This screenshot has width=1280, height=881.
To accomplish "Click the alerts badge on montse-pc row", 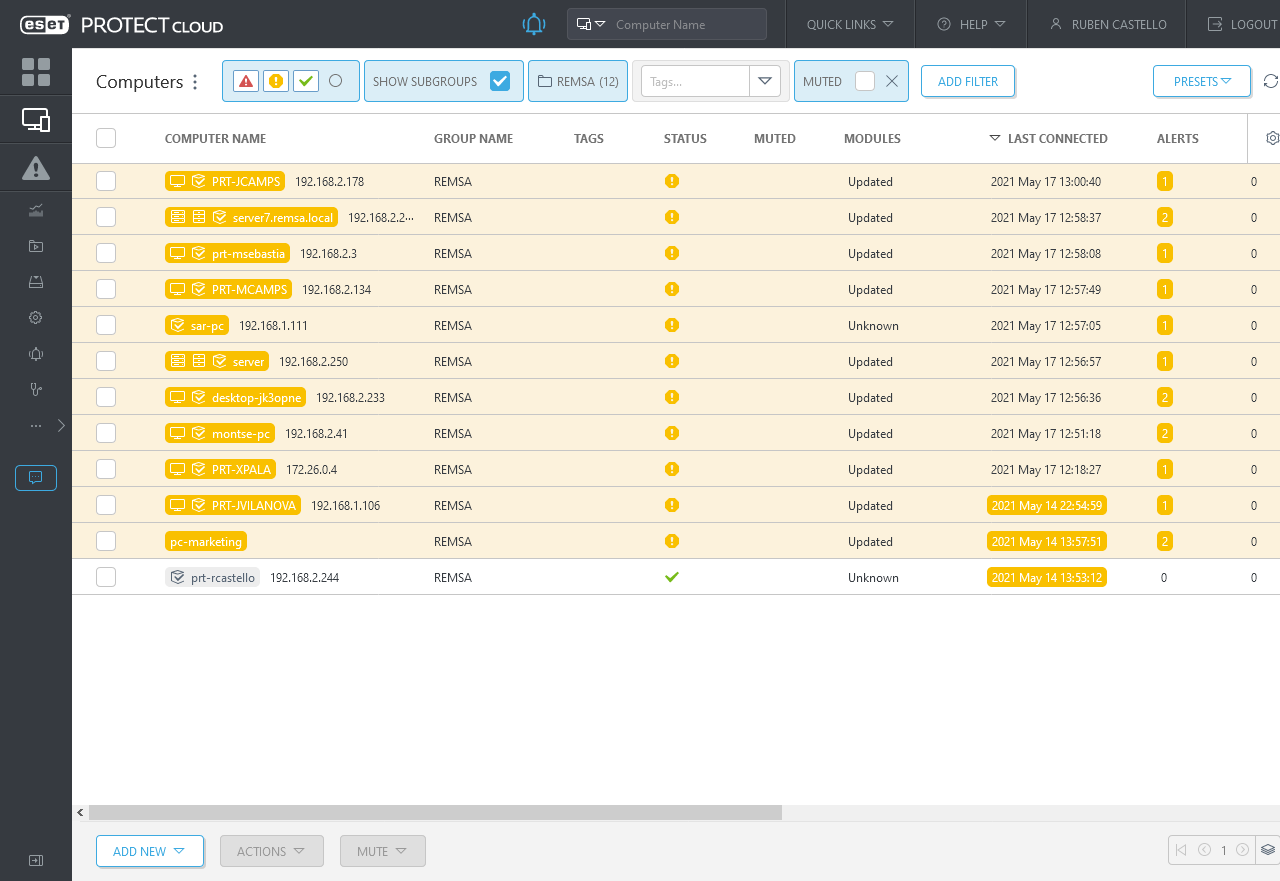I will [x=1165, y=433].
